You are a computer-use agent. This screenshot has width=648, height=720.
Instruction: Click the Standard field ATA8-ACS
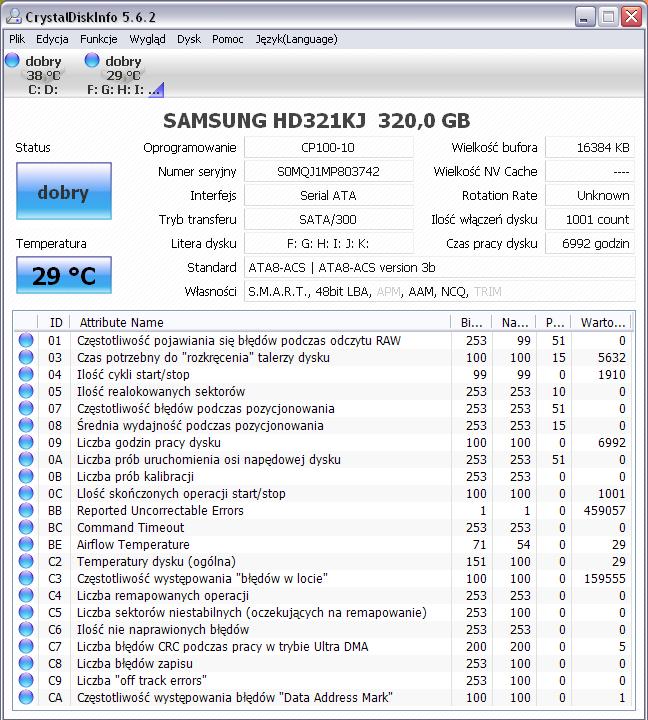(440, 267)
